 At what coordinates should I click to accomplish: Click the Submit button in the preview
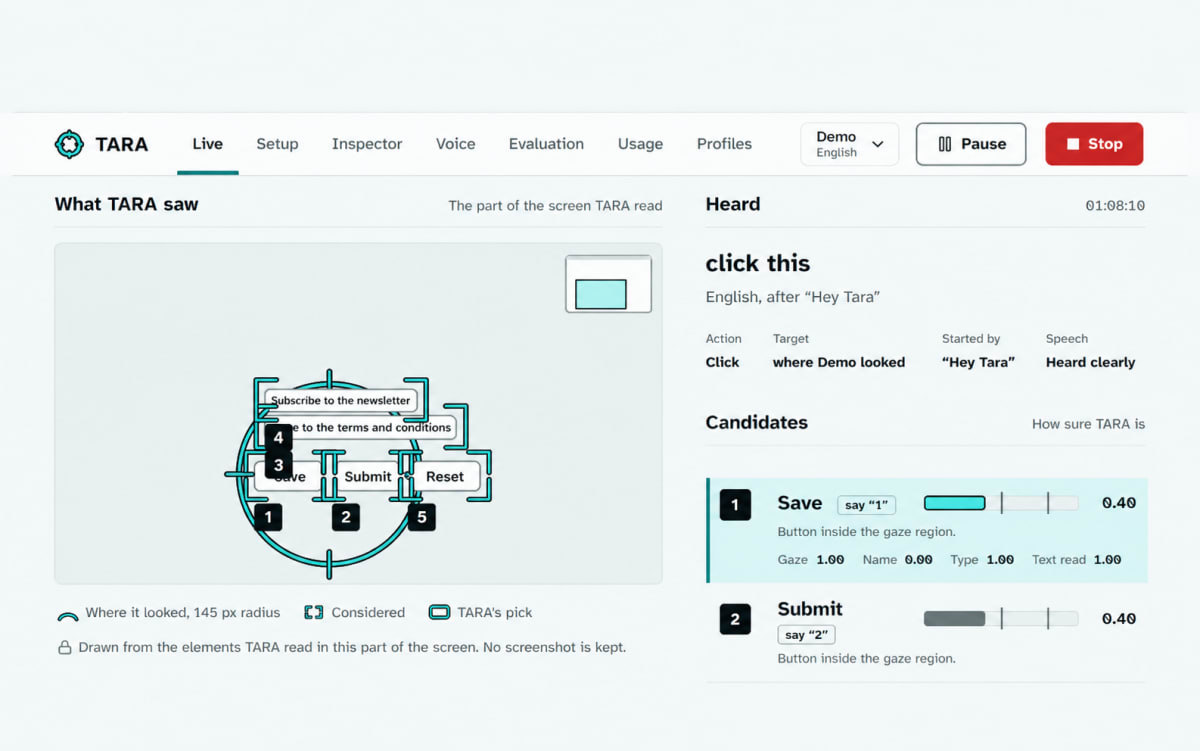[x=367, y=476]
